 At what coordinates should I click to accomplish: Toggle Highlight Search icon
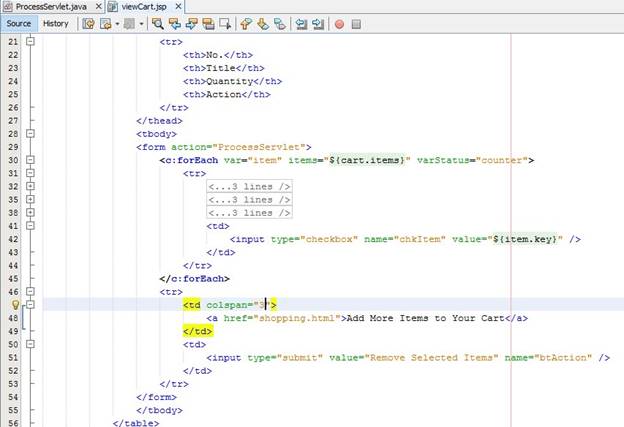pyautogui.click(x=208, y=24)
